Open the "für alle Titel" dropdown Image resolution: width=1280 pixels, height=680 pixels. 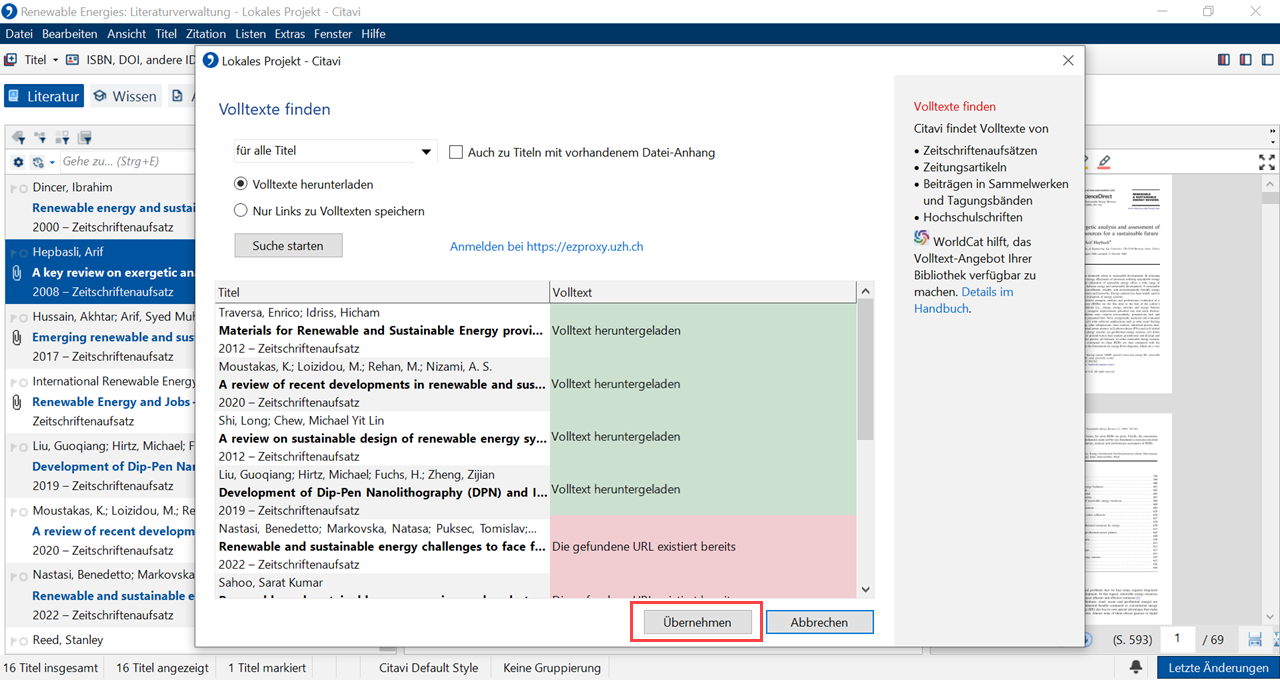(x=426, y=152)
